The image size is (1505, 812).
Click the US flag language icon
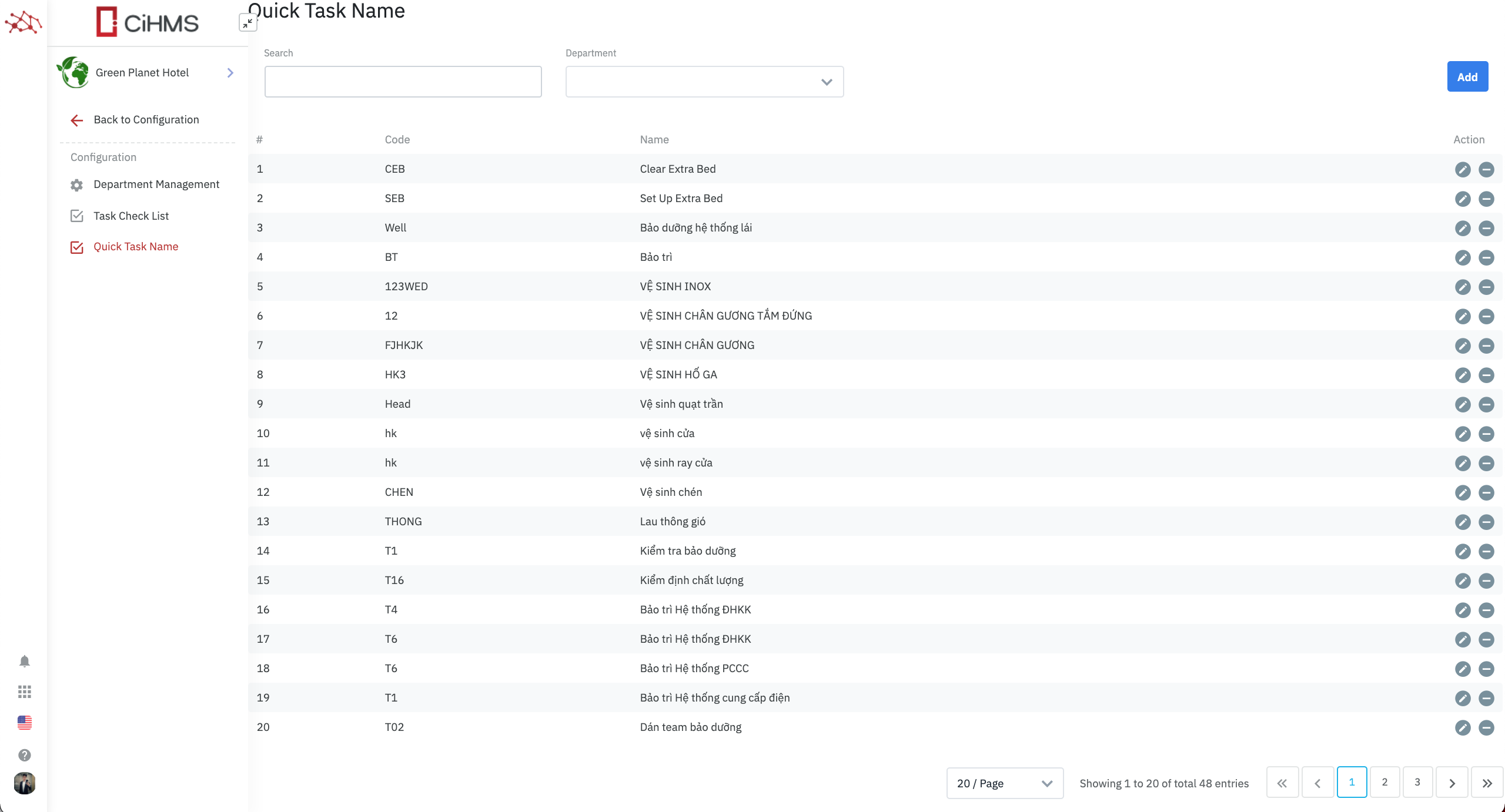click(x=24, y=723)
